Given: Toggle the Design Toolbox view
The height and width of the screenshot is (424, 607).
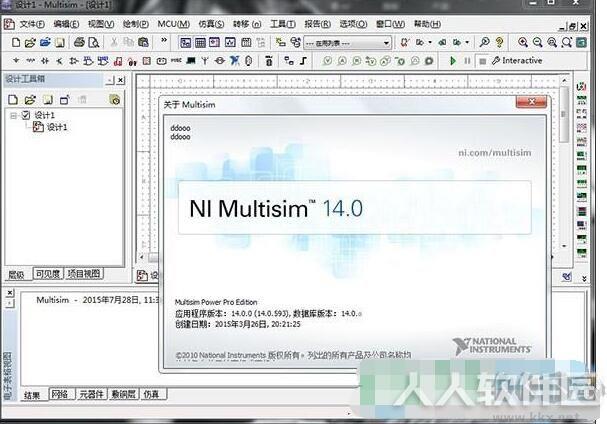Looking at the screenshot, I should coord(185,42).
